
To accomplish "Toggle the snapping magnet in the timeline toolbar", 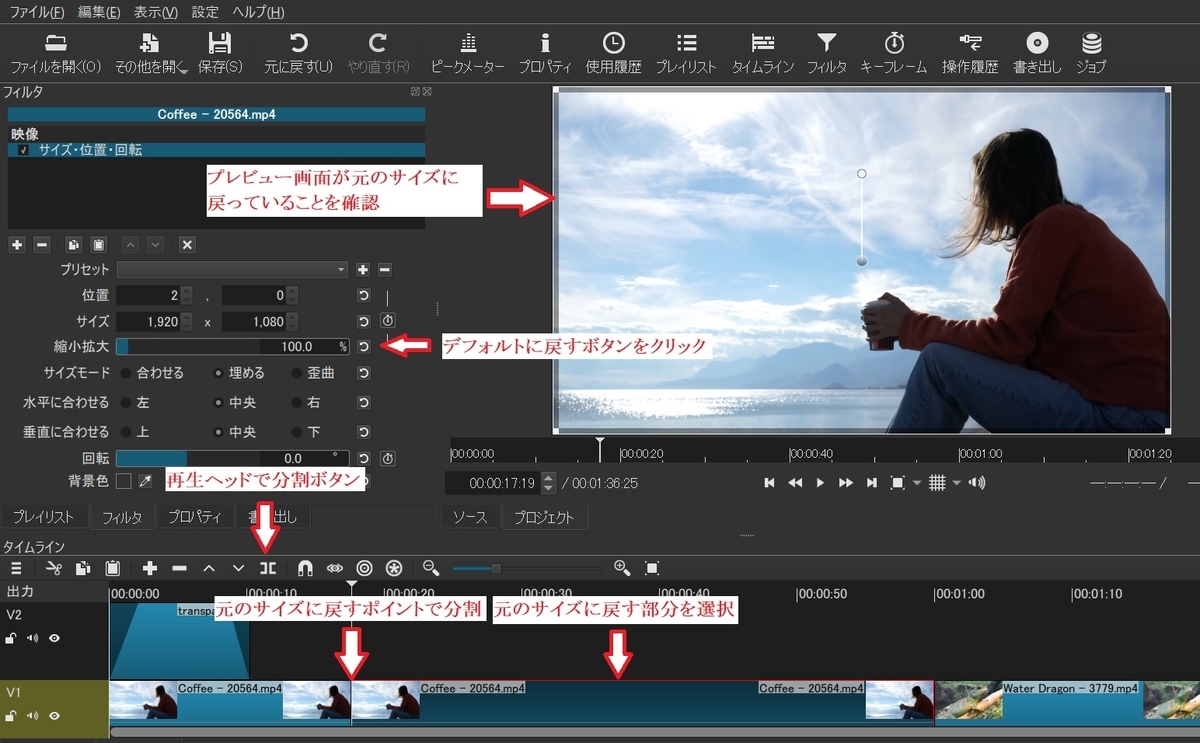I will click(305, 568).
